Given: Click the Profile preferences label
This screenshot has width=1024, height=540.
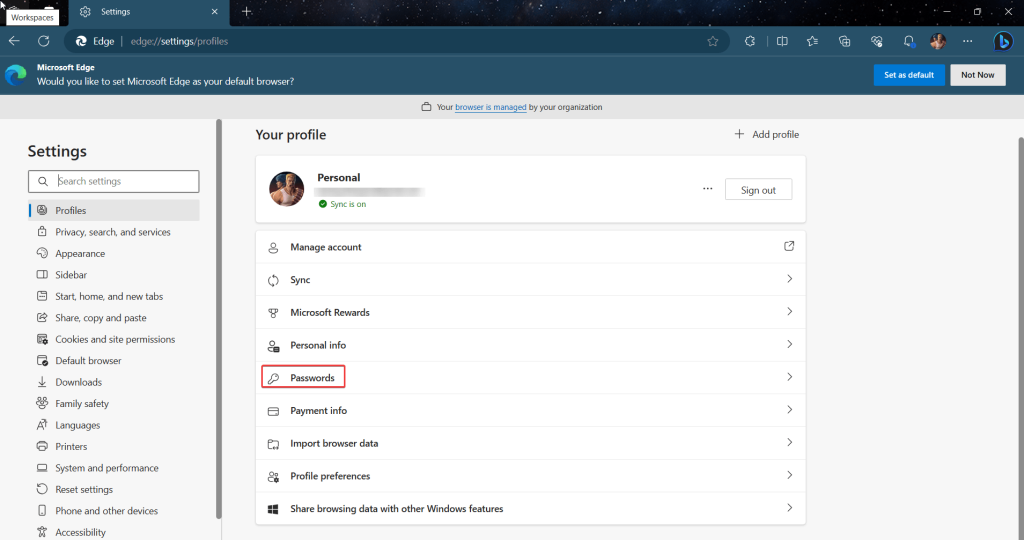Looking at the screenshot, I should [x=330, y=476].
